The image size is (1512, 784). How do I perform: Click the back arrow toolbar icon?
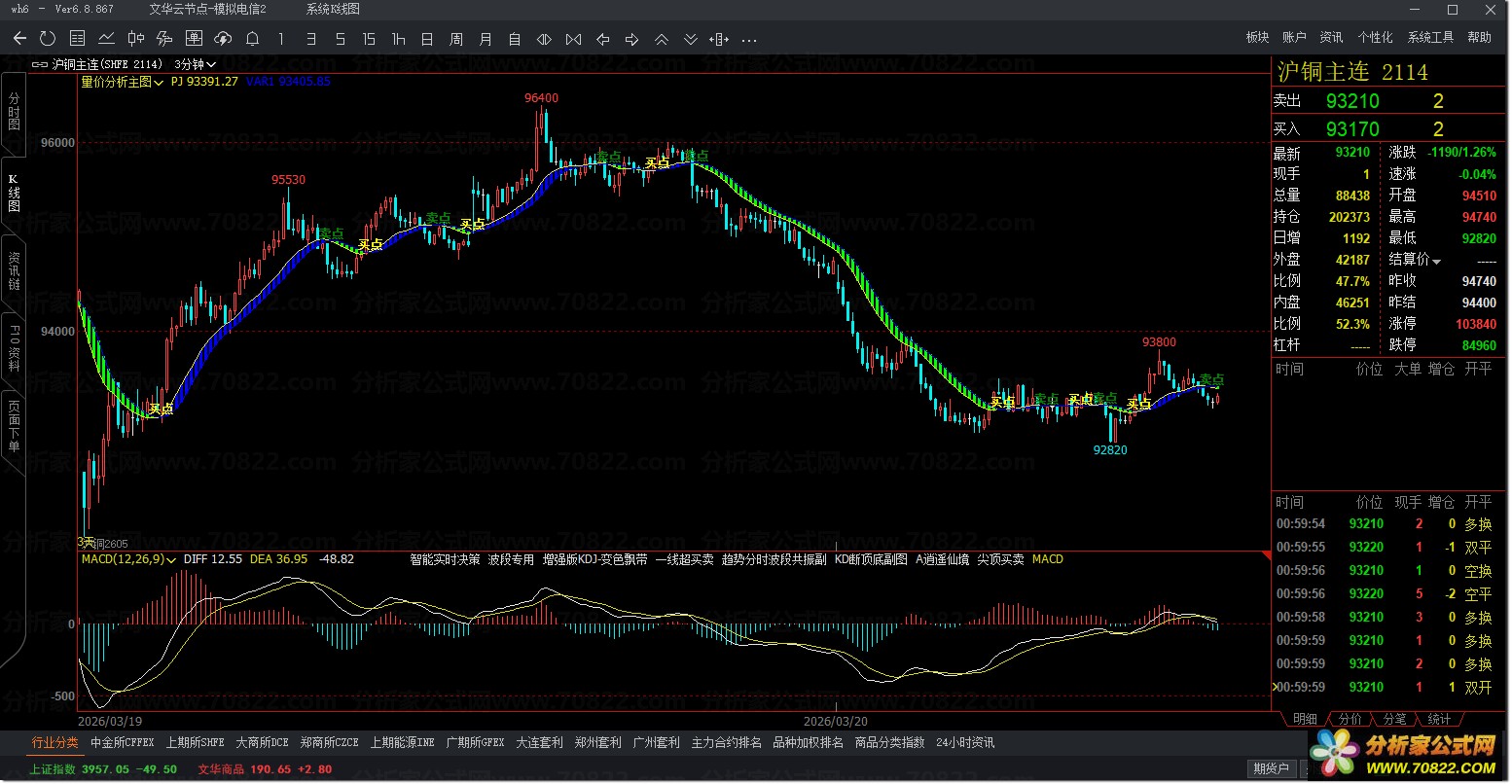coord(19,39)
